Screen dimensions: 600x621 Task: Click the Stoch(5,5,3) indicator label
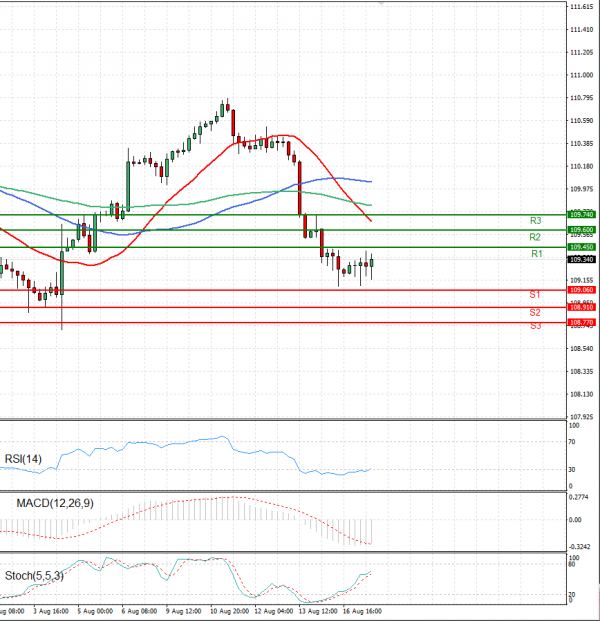tap(34, 575)
